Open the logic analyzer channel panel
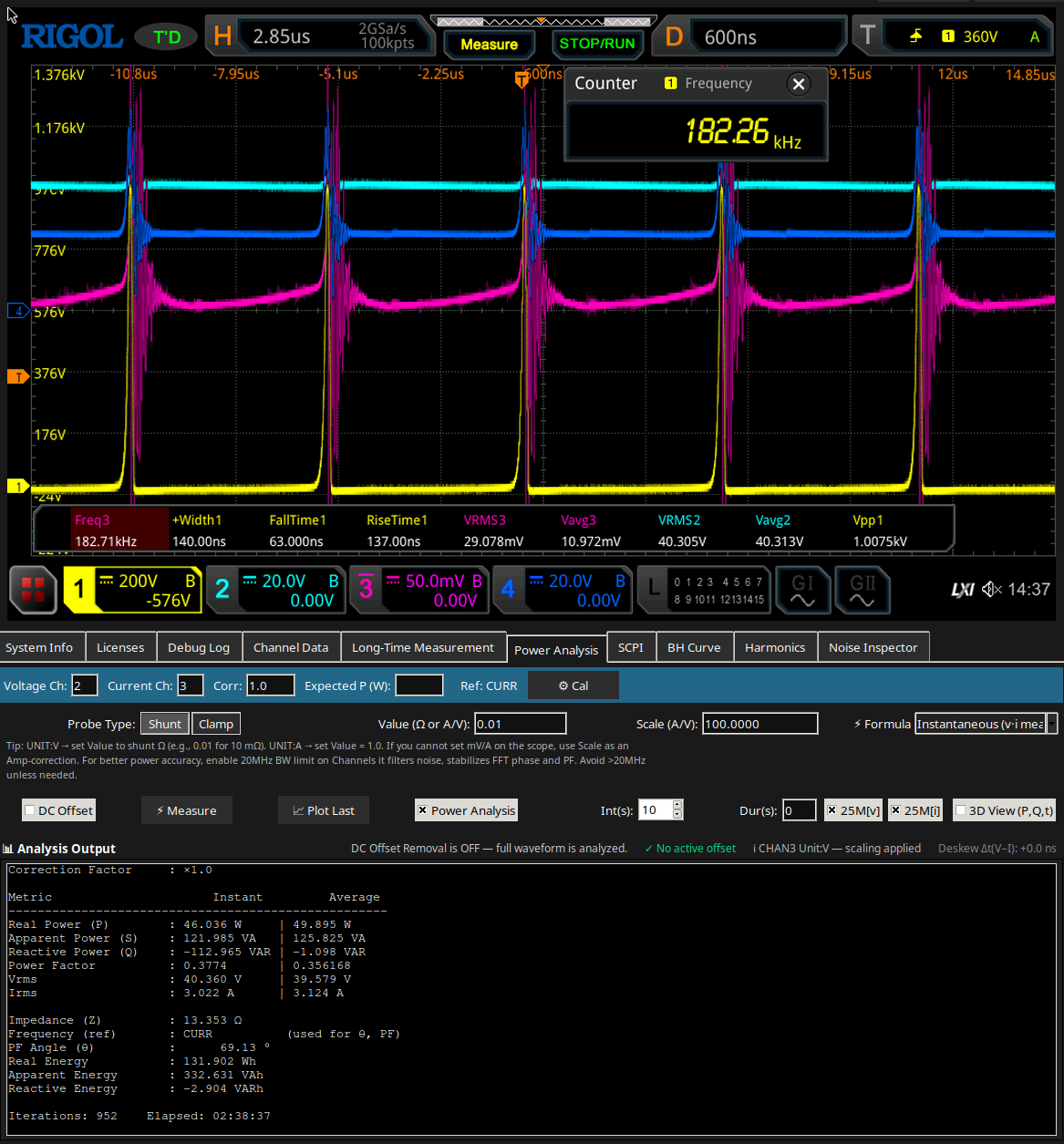The width and height of the screenshot is (1064, 1144). click(703, 590)
